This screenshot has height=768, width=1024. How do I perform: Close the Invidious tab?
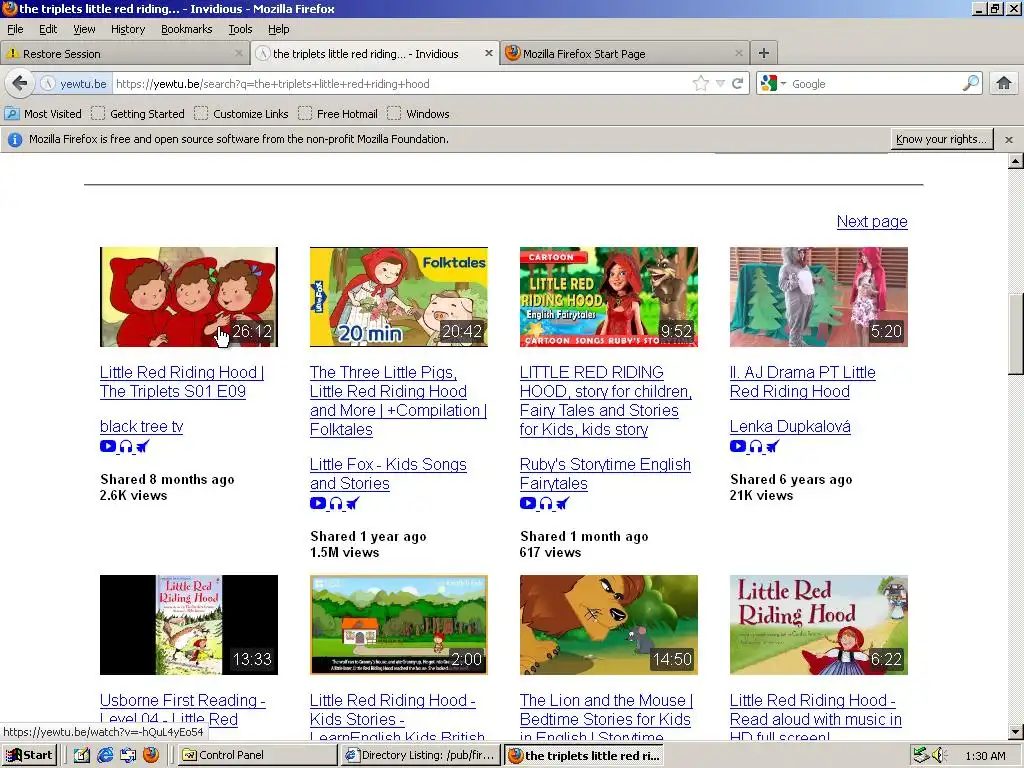point(488,53)
